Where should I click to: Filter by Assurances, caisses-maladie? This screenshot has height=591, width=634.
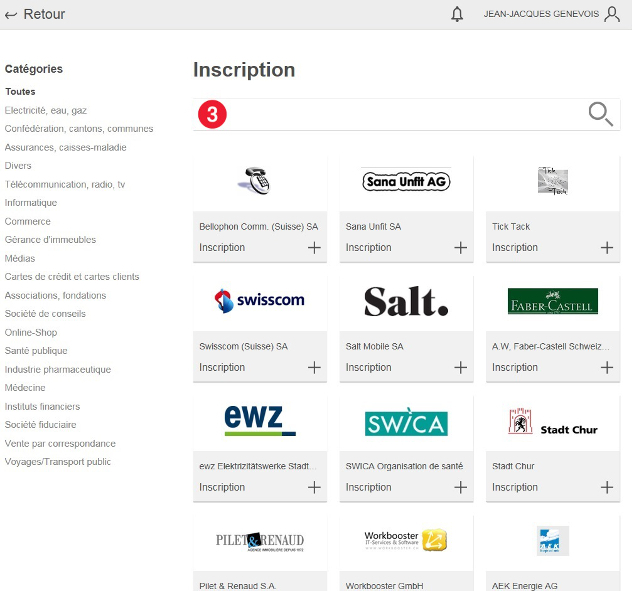pyautogui.click(x=66, y=147)
